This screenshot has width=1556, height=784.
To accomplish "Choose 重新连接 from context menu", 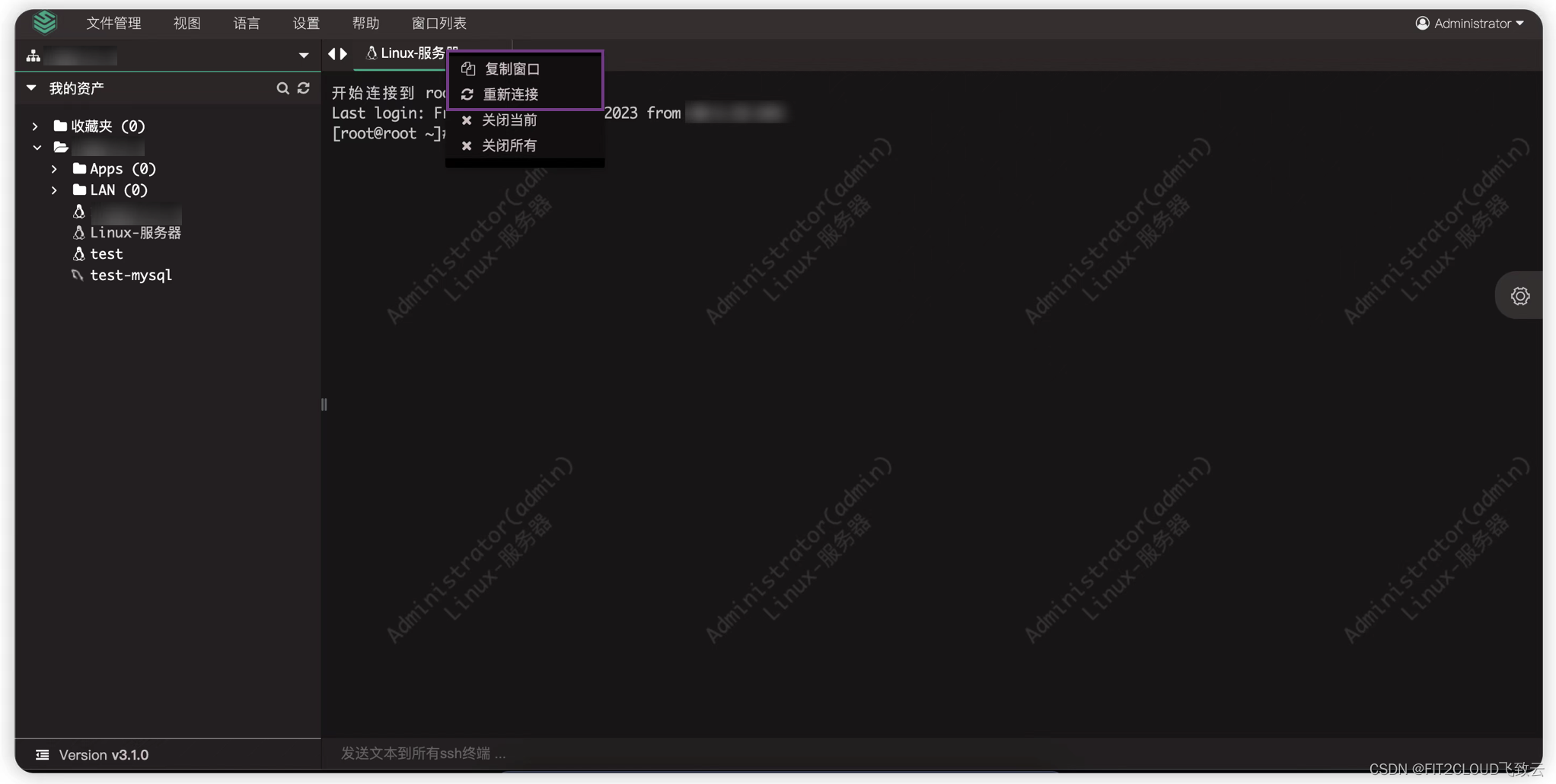I will click(525, 94).
